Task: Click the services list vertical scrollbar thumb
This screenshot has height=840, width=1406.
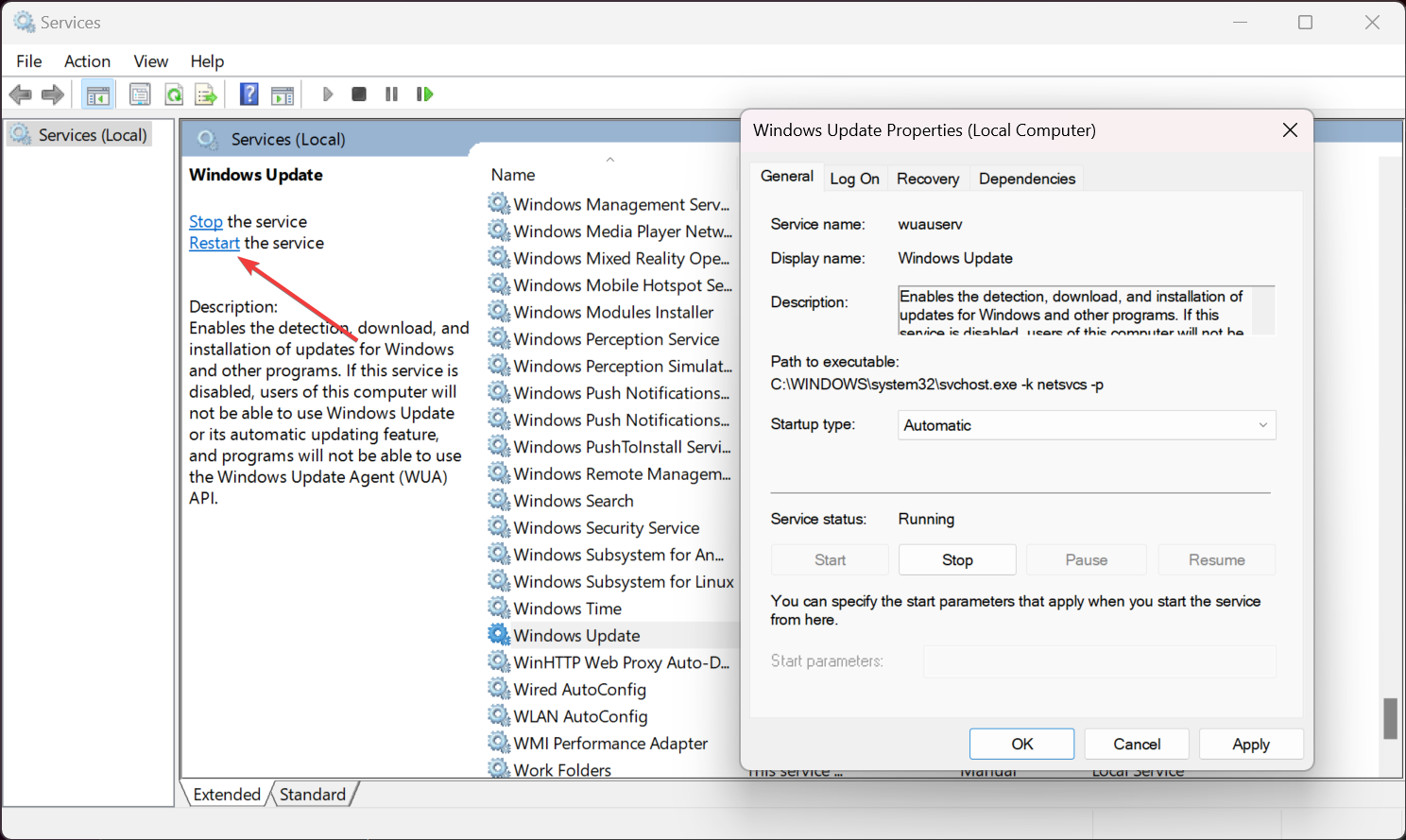Action: 1390,719
